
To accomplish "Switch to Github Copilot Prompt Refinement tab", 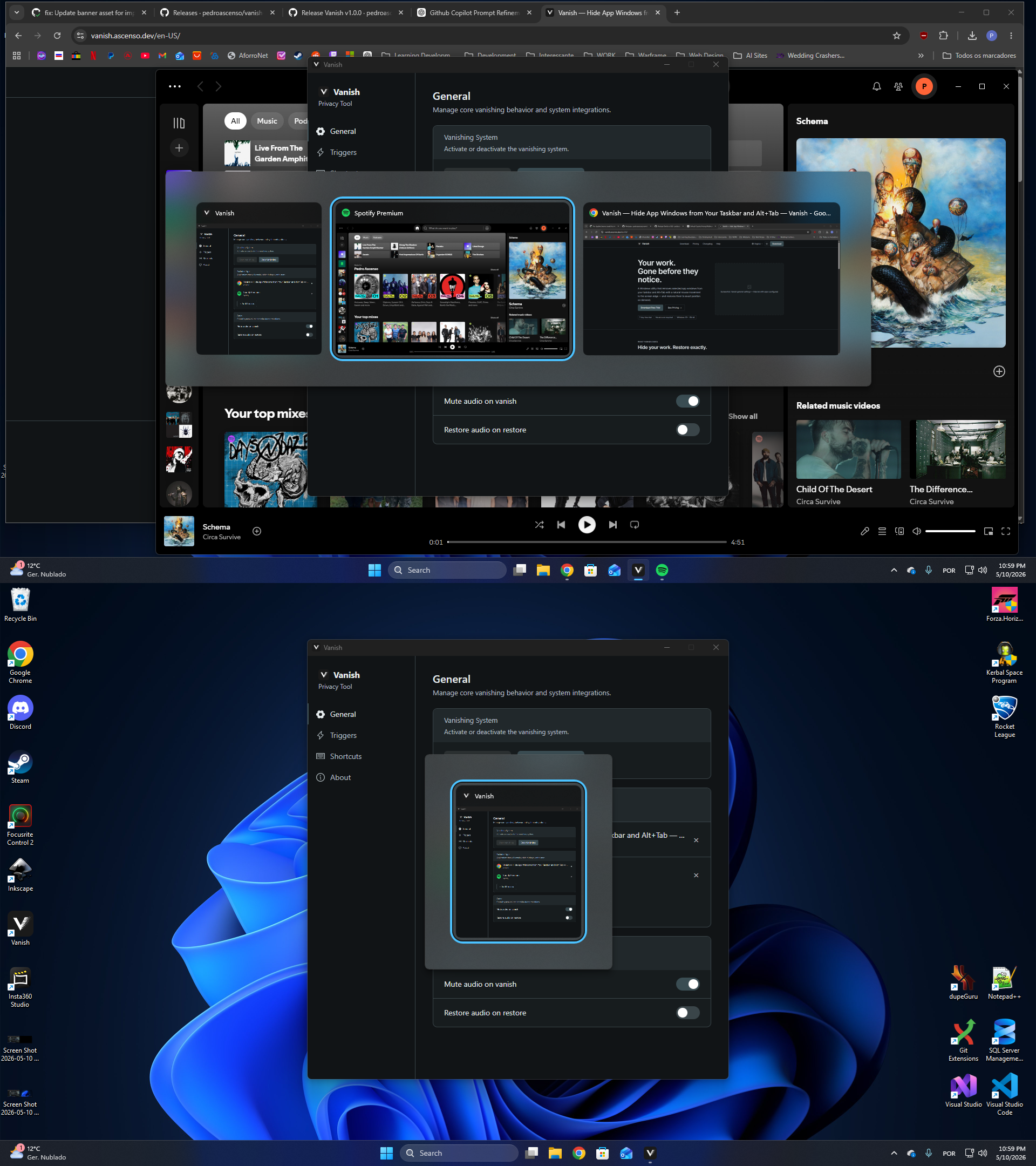I will (x=474, y=12).
